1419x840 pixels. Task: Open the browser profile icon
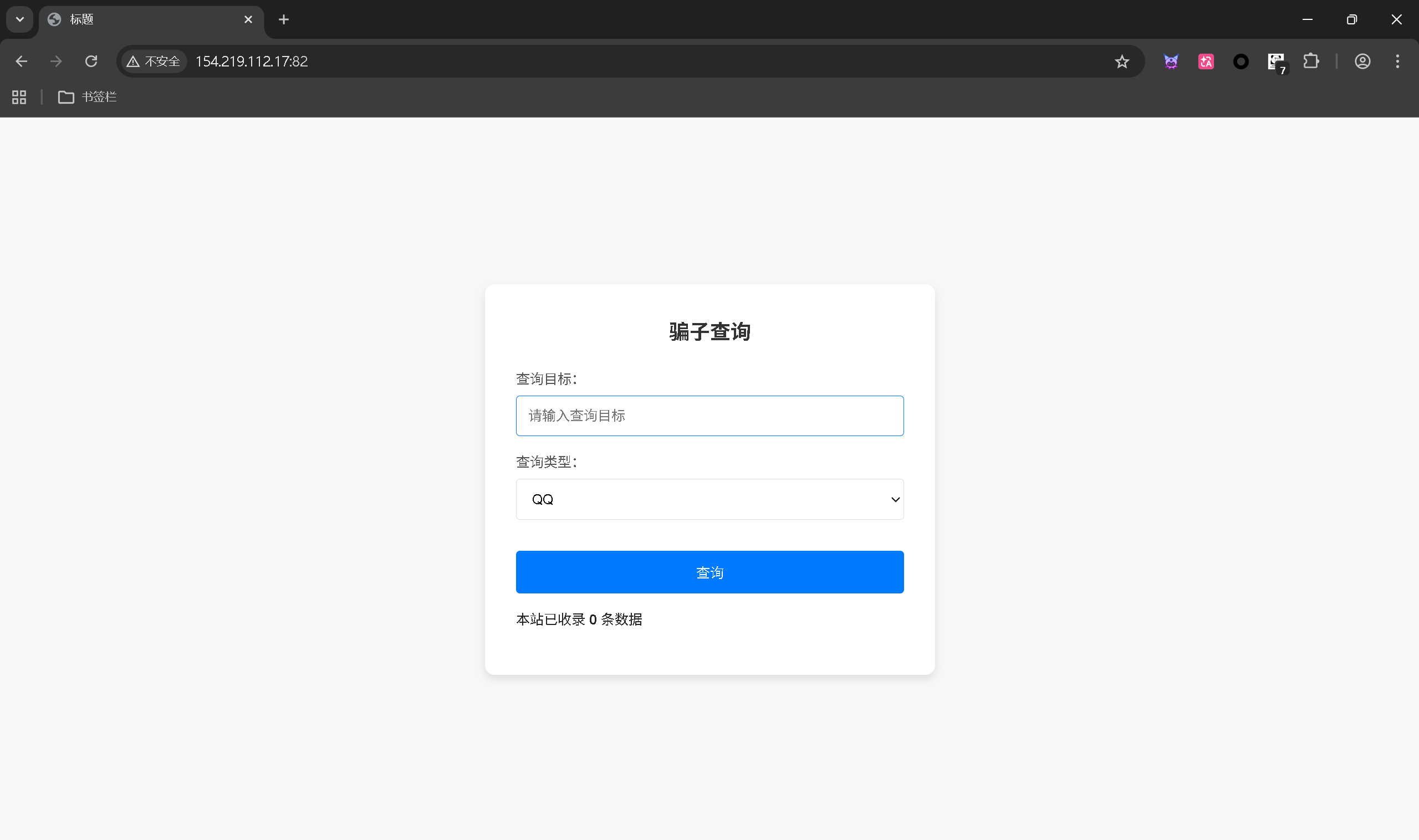pyautogui.click(x=1362, y=61)
